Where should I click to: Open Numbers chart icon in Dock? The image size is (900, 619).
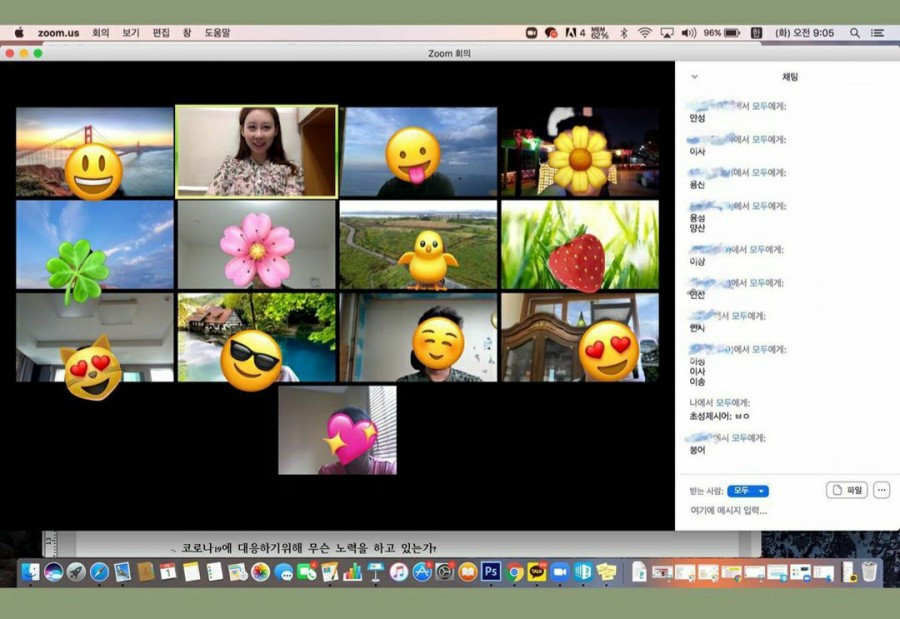352,572
